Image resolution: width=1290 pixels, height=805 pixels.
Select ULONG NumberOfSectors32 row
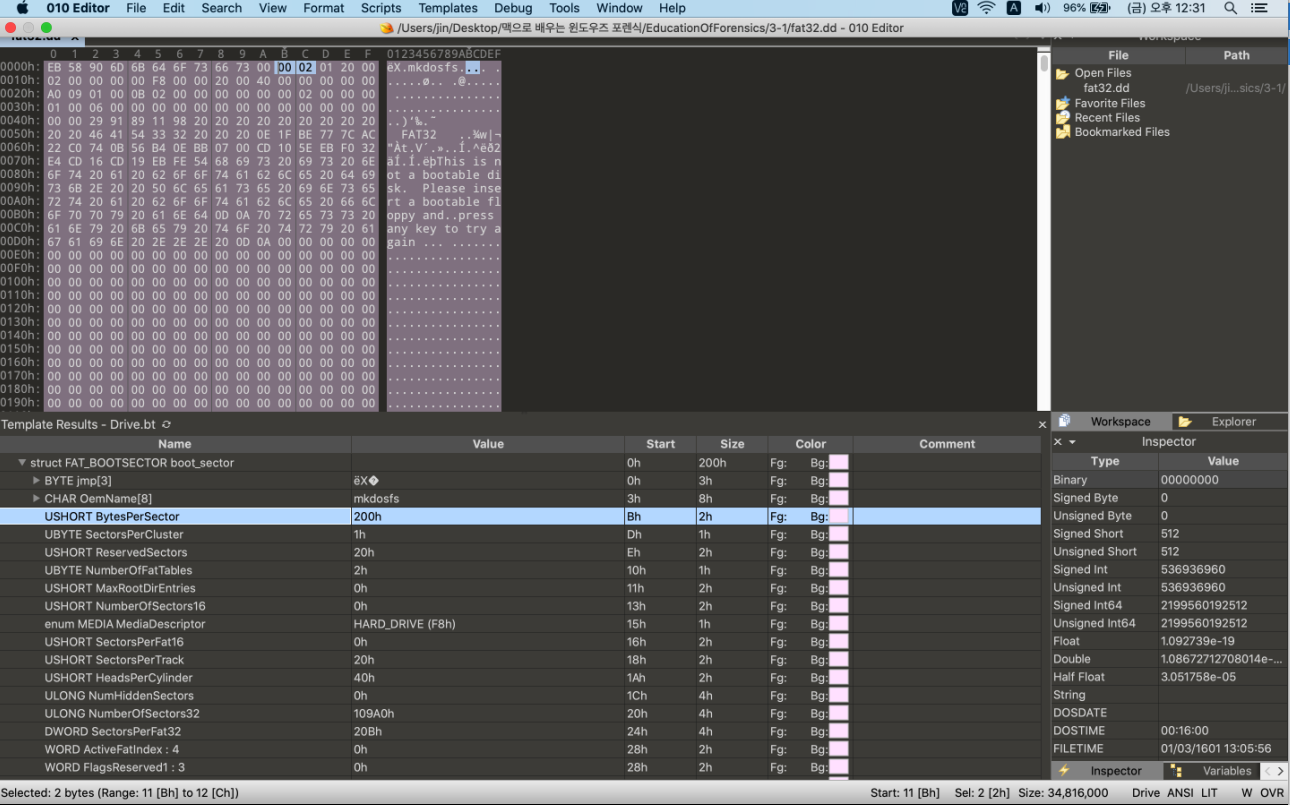(520, 714)
